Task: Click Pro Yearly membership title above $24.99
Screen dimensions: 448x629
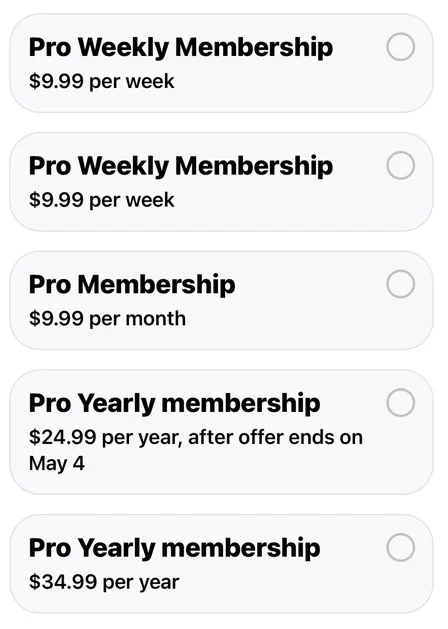Action: pos(174,403)
